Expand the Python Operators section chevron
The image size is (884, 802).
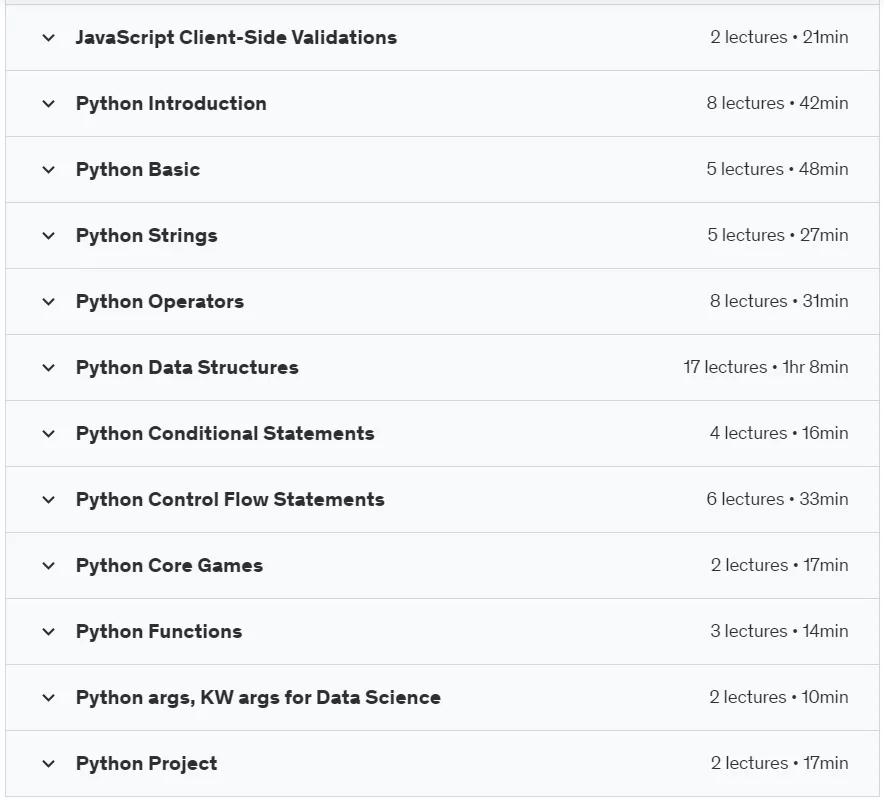(x=48, y=302)
